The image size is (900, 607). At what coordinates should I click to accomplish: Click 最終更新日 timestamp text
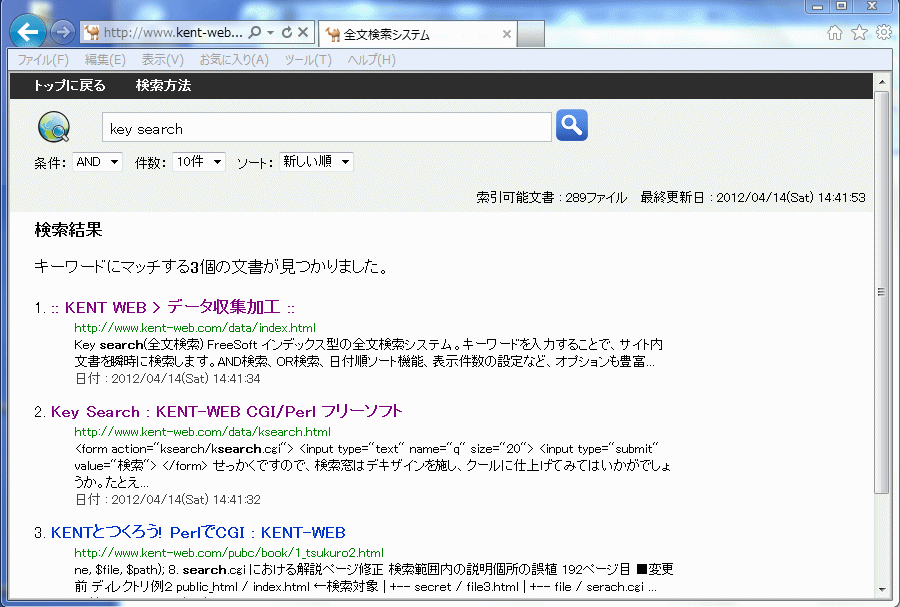(x=752, y=197)
